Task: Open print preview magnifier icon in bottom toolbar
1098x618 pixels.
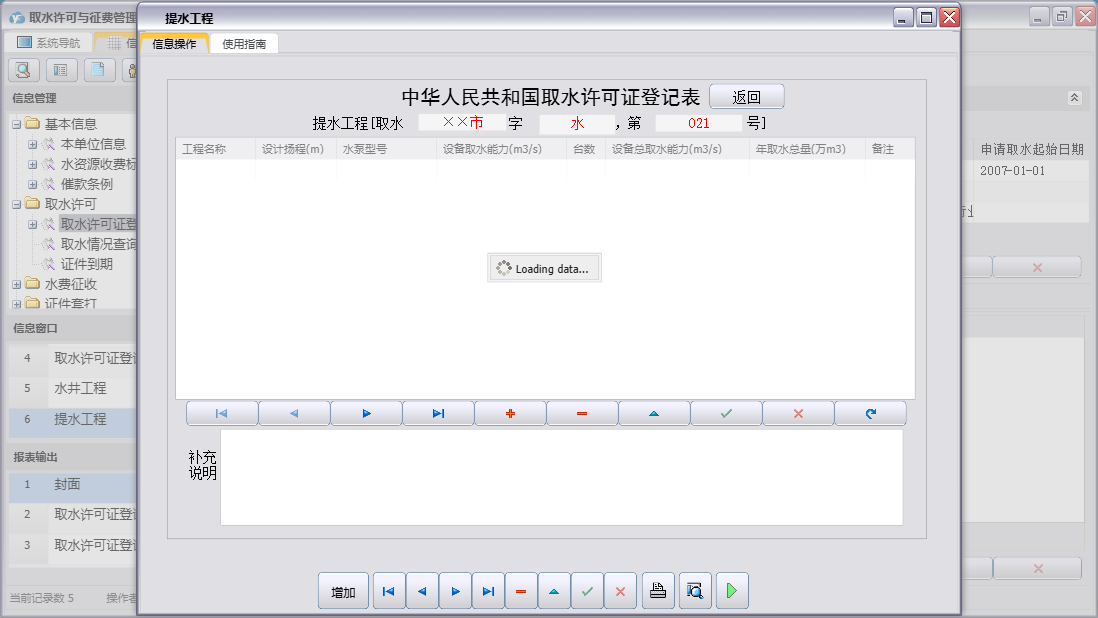Action: [695, 591]
